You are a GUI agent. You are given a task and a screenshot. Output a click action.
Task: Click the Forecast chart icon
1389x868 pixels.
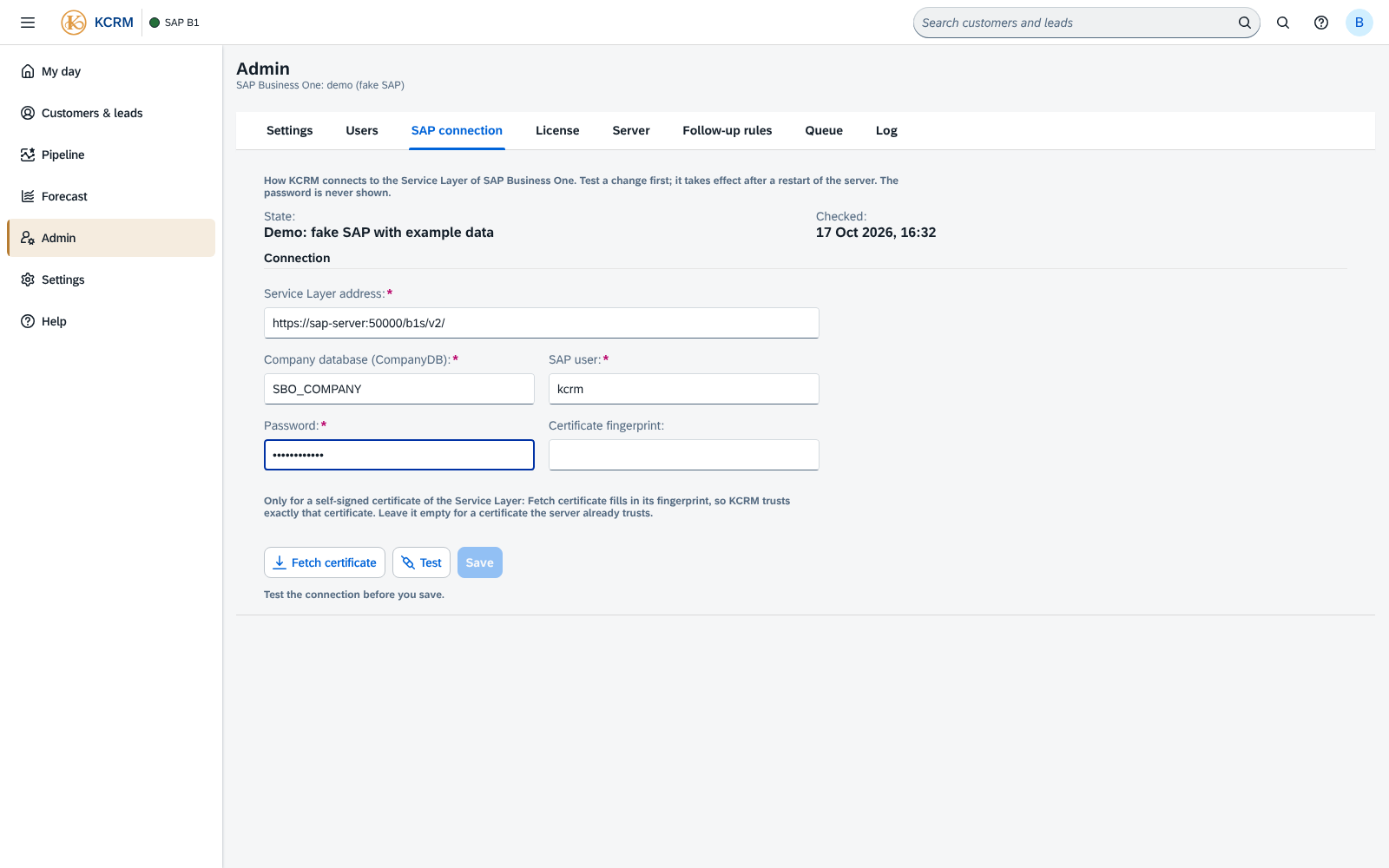point(28,196)
